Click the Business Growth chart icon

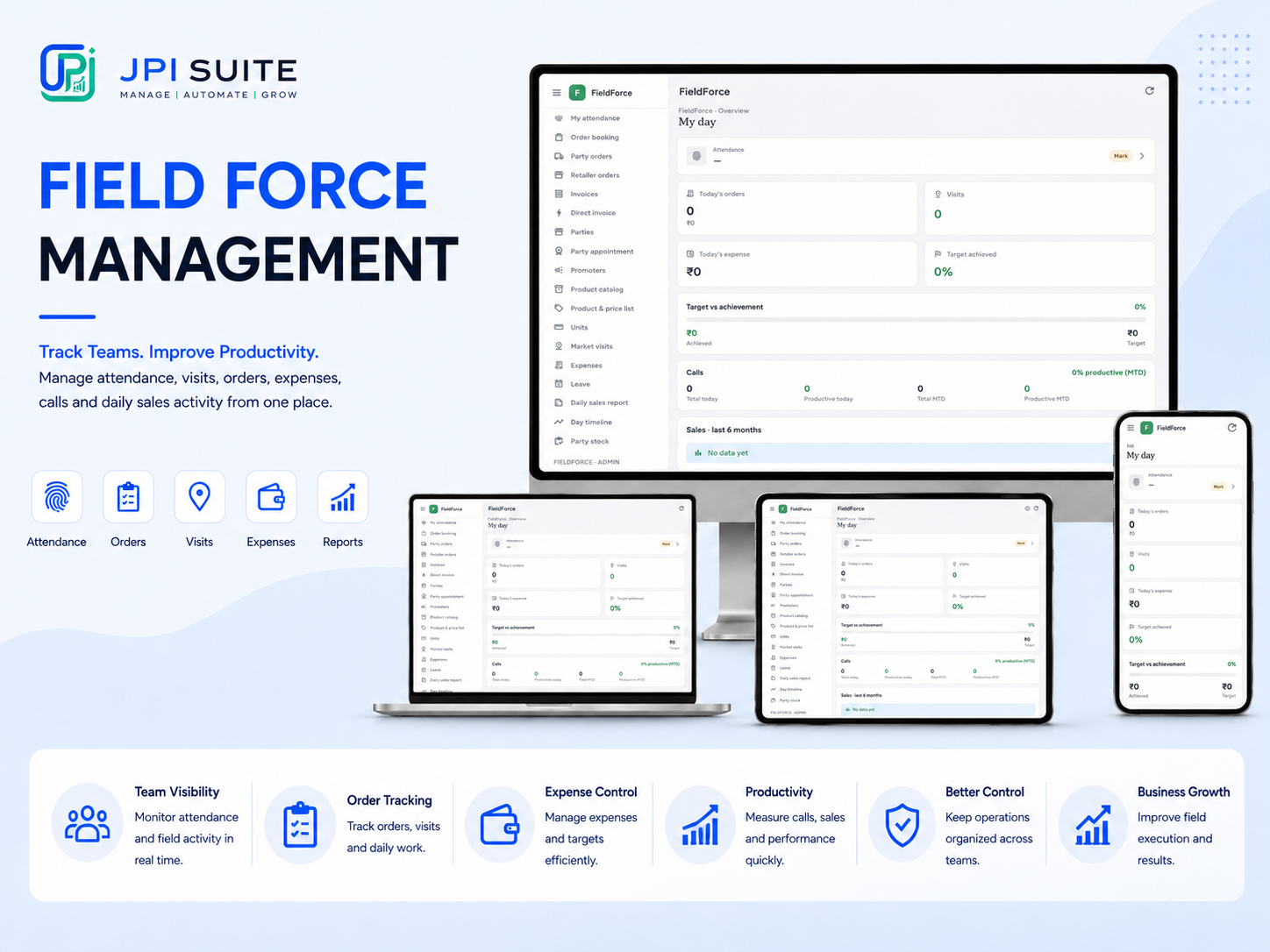pos(1093,825)
